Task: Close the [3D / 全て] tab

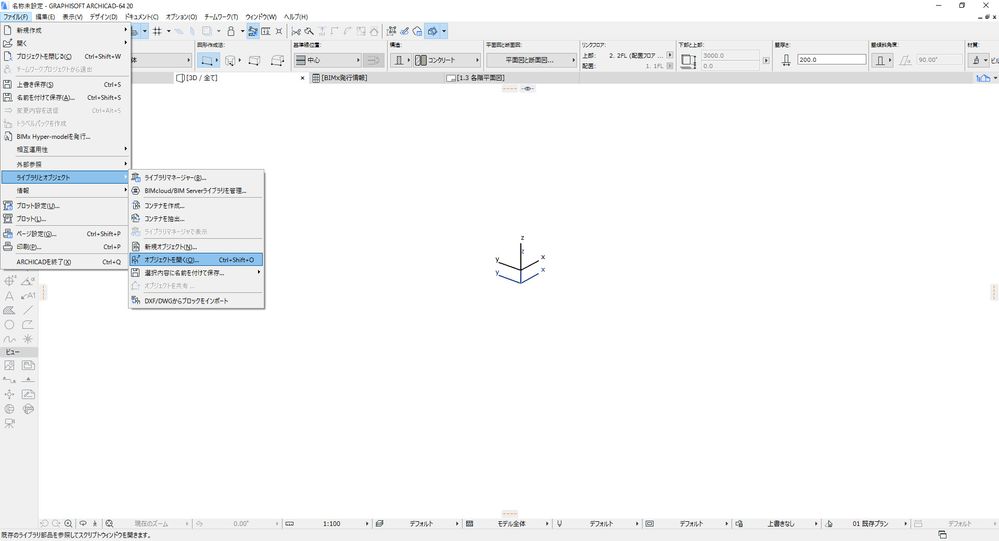Action: (x=303, y=78)
